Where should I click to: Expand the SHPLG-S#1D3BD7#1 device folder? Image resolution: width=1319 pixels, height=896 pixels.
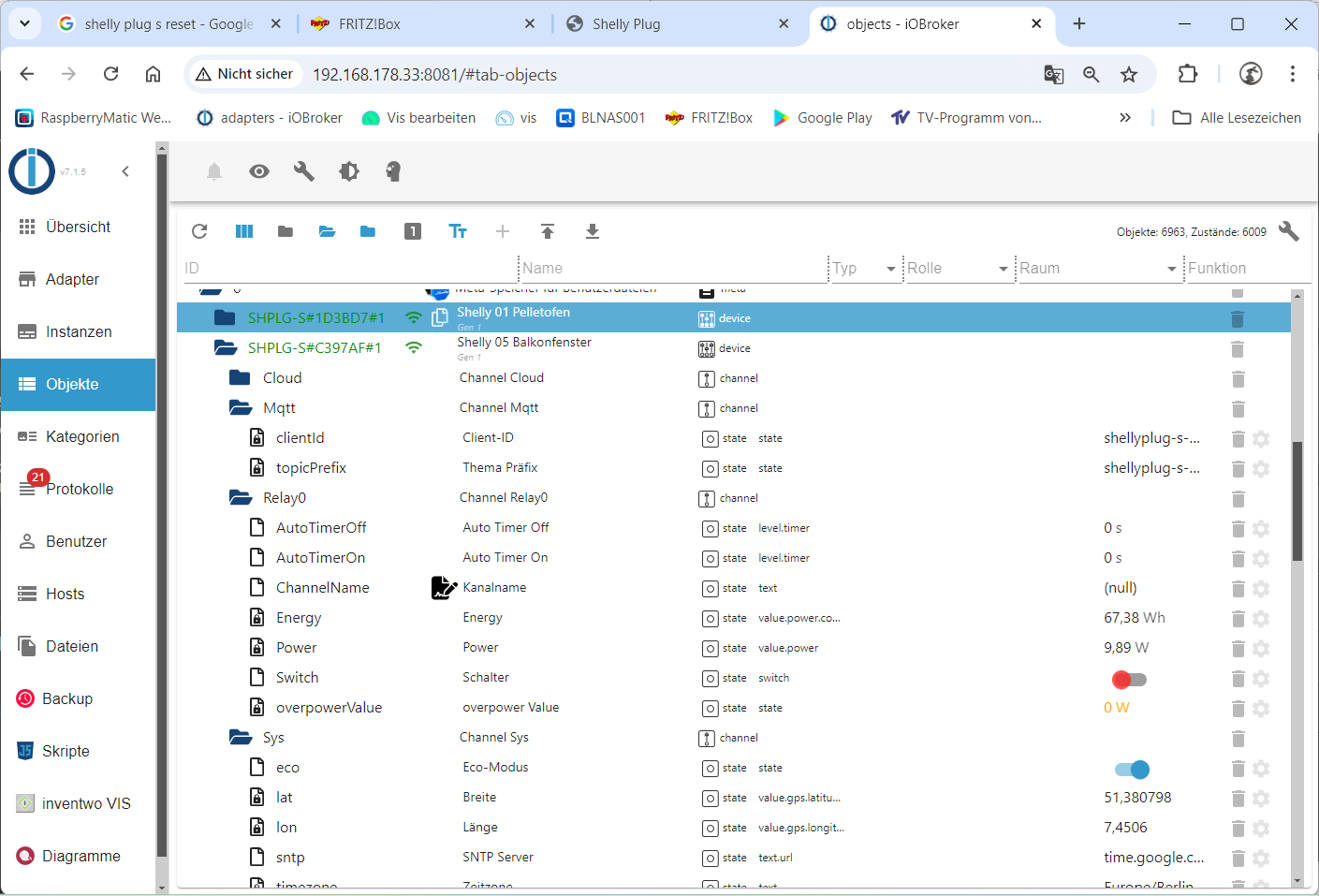tap(225, 317)
